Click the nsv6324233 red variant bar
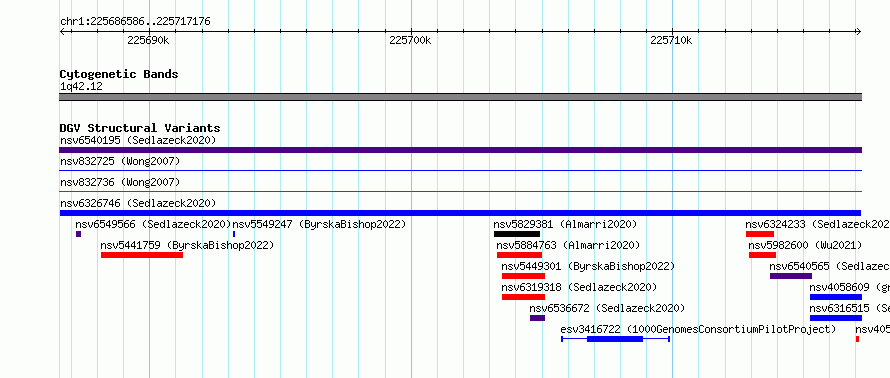Image resolution: width=890 pixels, height=378 pixels. pyautogui.click(x=760, y=234)
